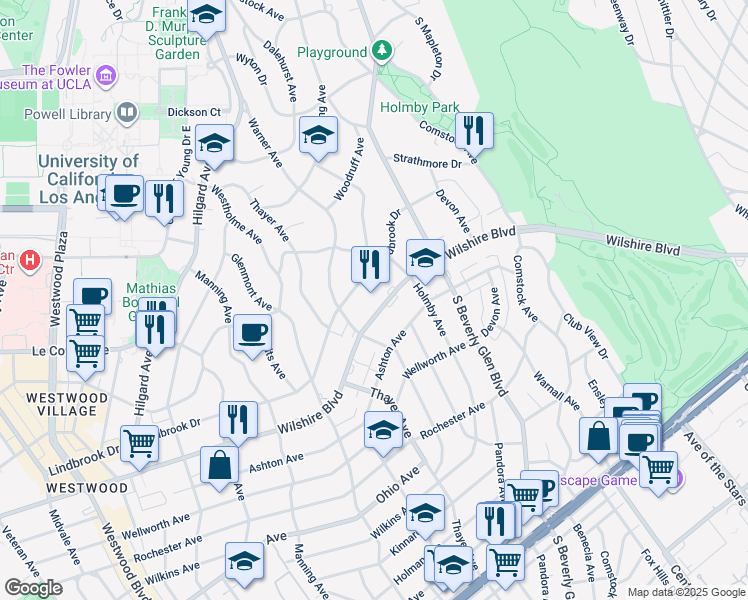Click the cart marker next to Escape Game
Image resolution: width=748 pixels, height=600 pixels.
(x=658, y=471)
